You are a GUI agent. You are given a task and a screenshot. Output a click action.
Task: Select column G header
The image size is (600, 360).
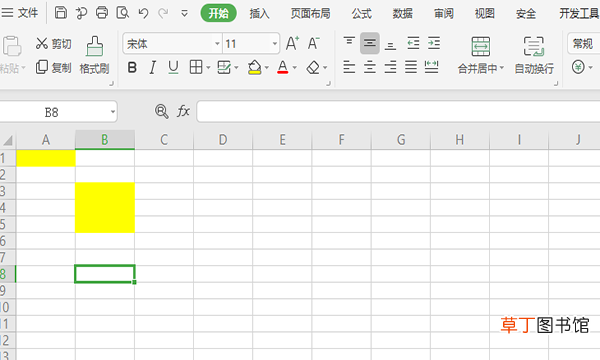pos(401,140)
